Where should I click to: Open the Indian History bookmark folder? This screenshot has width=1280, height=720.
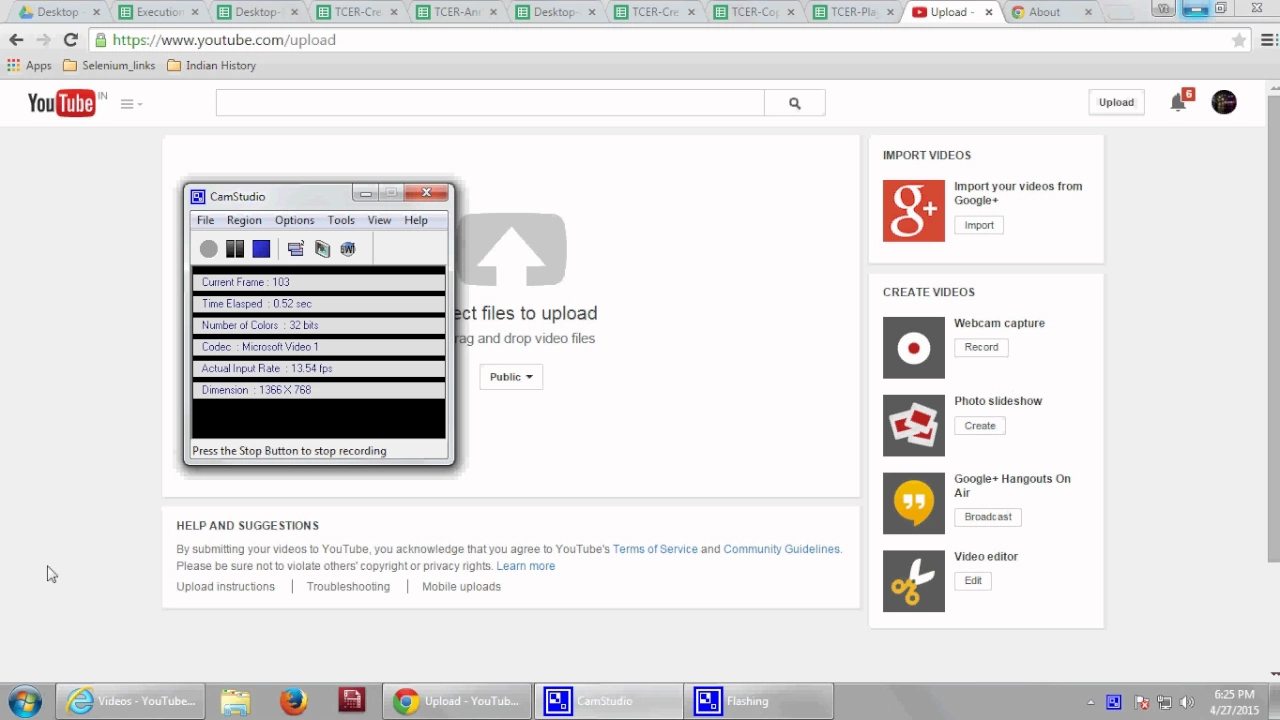coord(211,65)
